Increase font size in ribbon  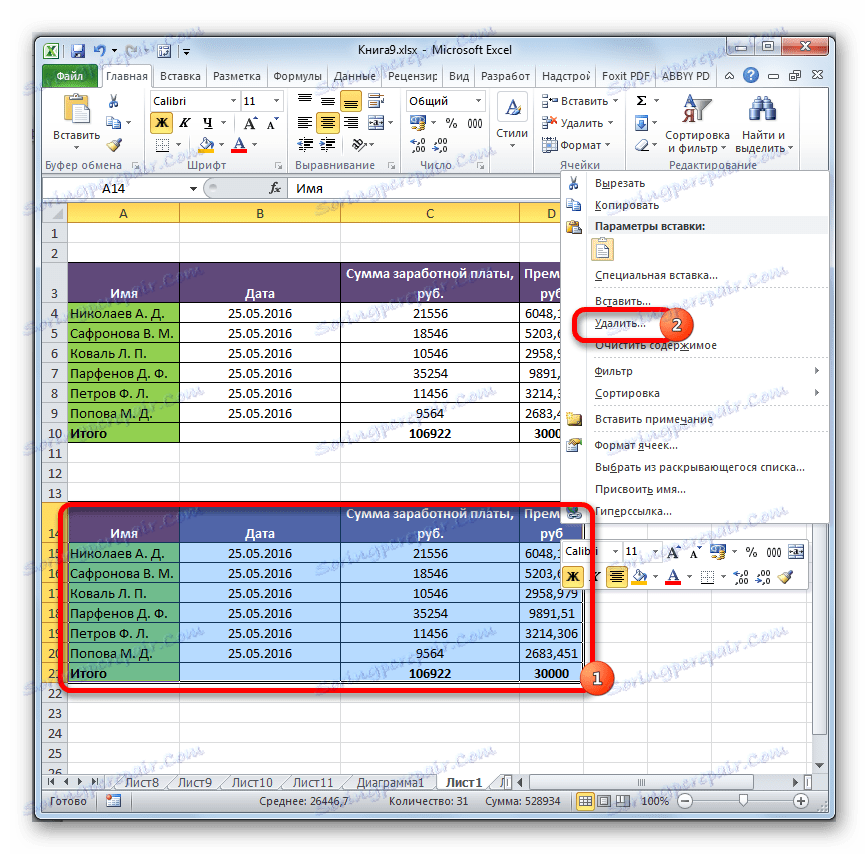click(250, 123)
